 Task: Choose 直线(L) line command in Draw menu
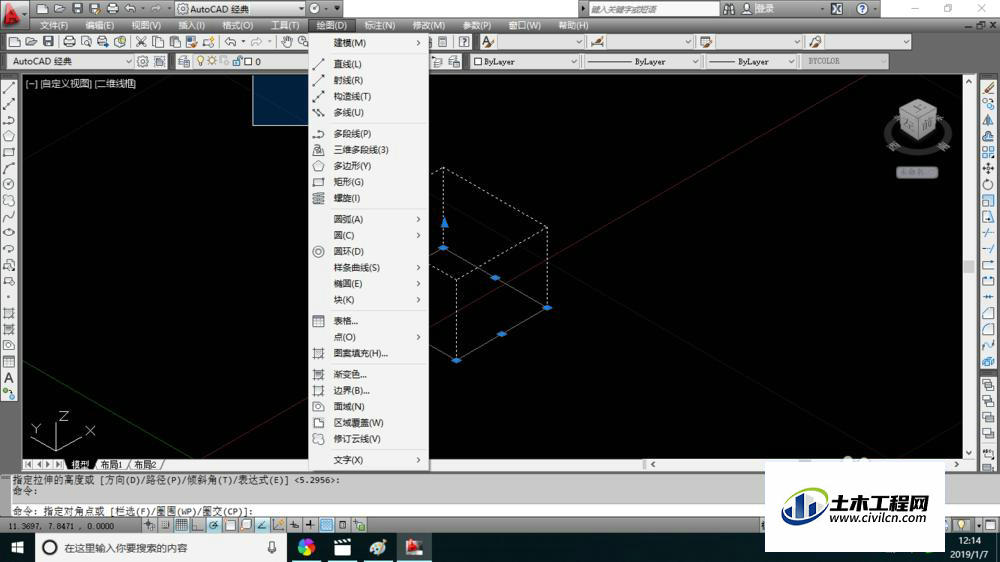pos(368,64)
